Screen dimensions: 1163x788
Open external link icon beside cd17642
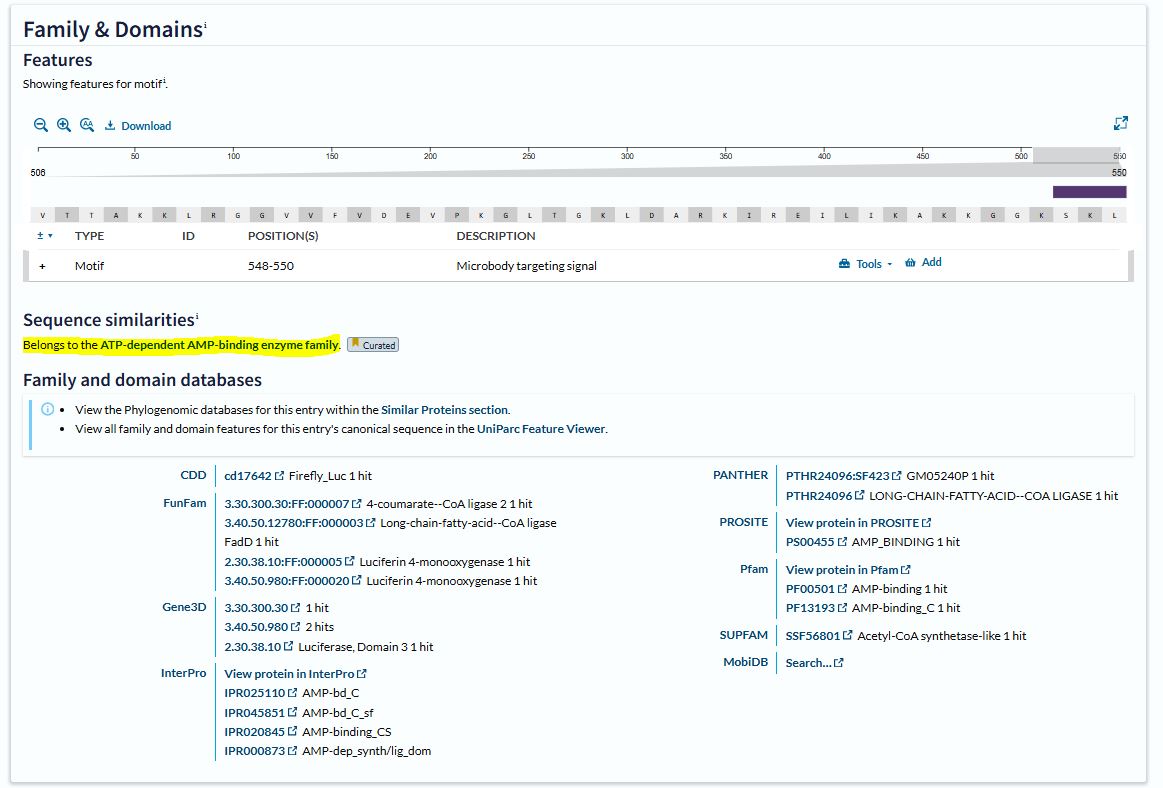coord(279,476)
